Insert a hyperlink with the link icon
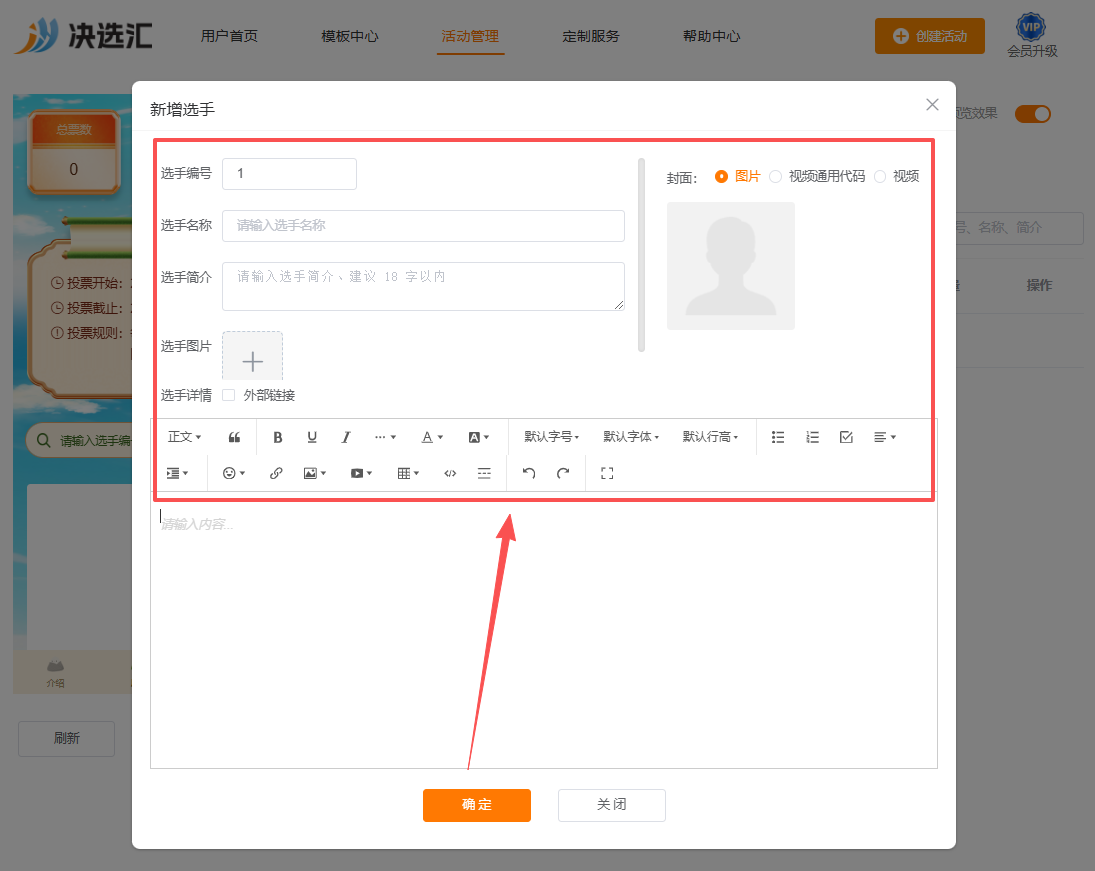 click(x=276, y=474)
